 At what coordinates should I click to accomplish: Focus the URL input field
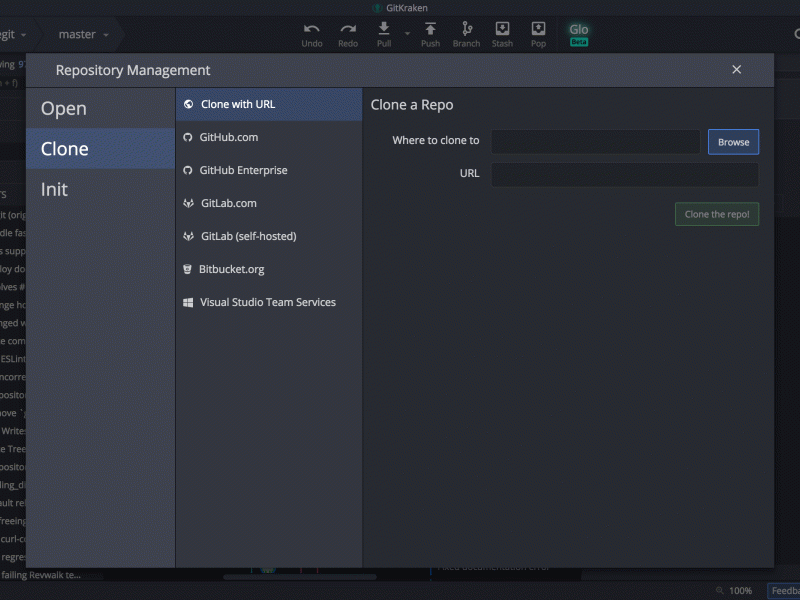(625, 174)
